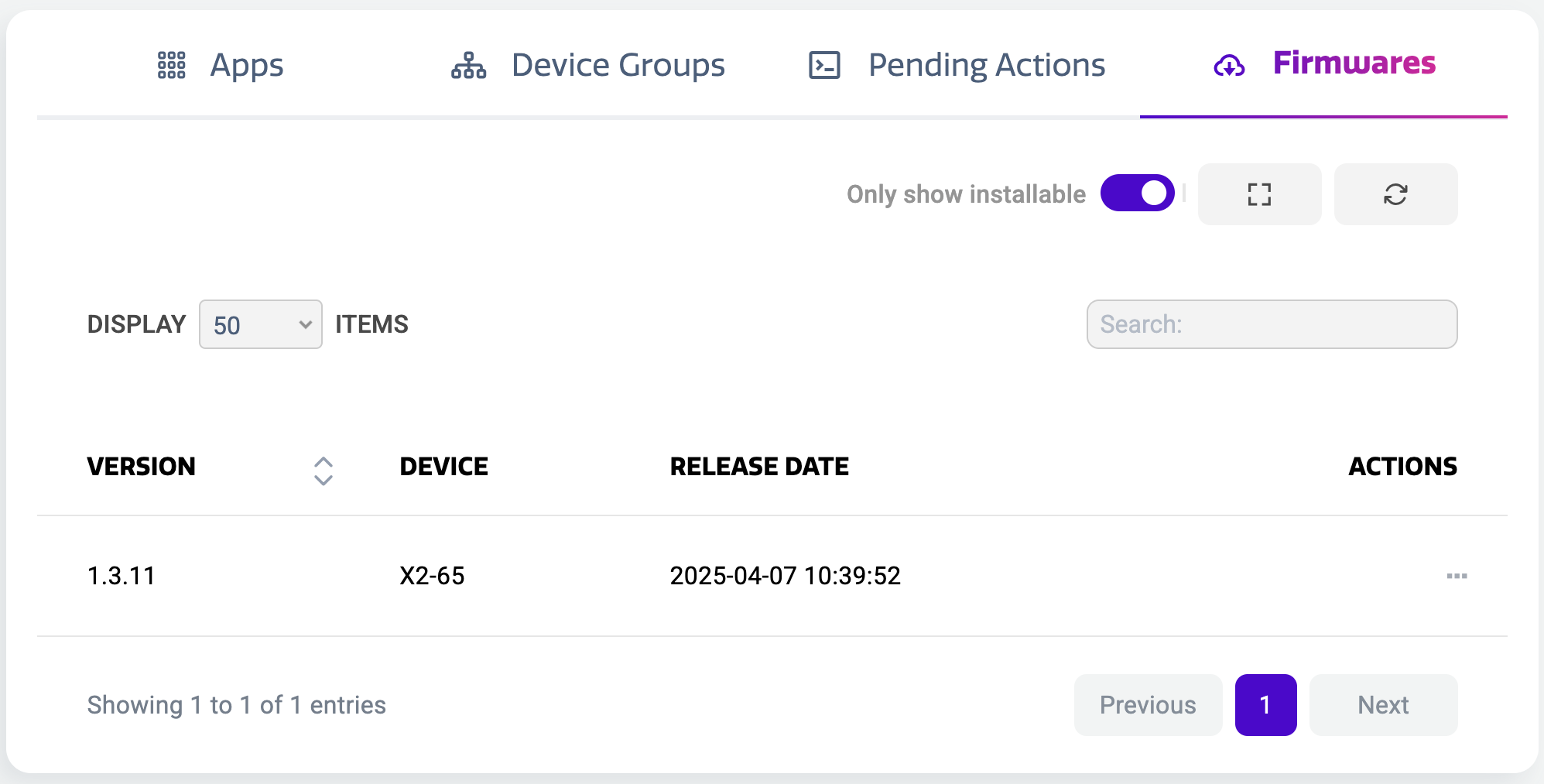
Task: Select page 1 in pagination
Action: (1265, 704)
